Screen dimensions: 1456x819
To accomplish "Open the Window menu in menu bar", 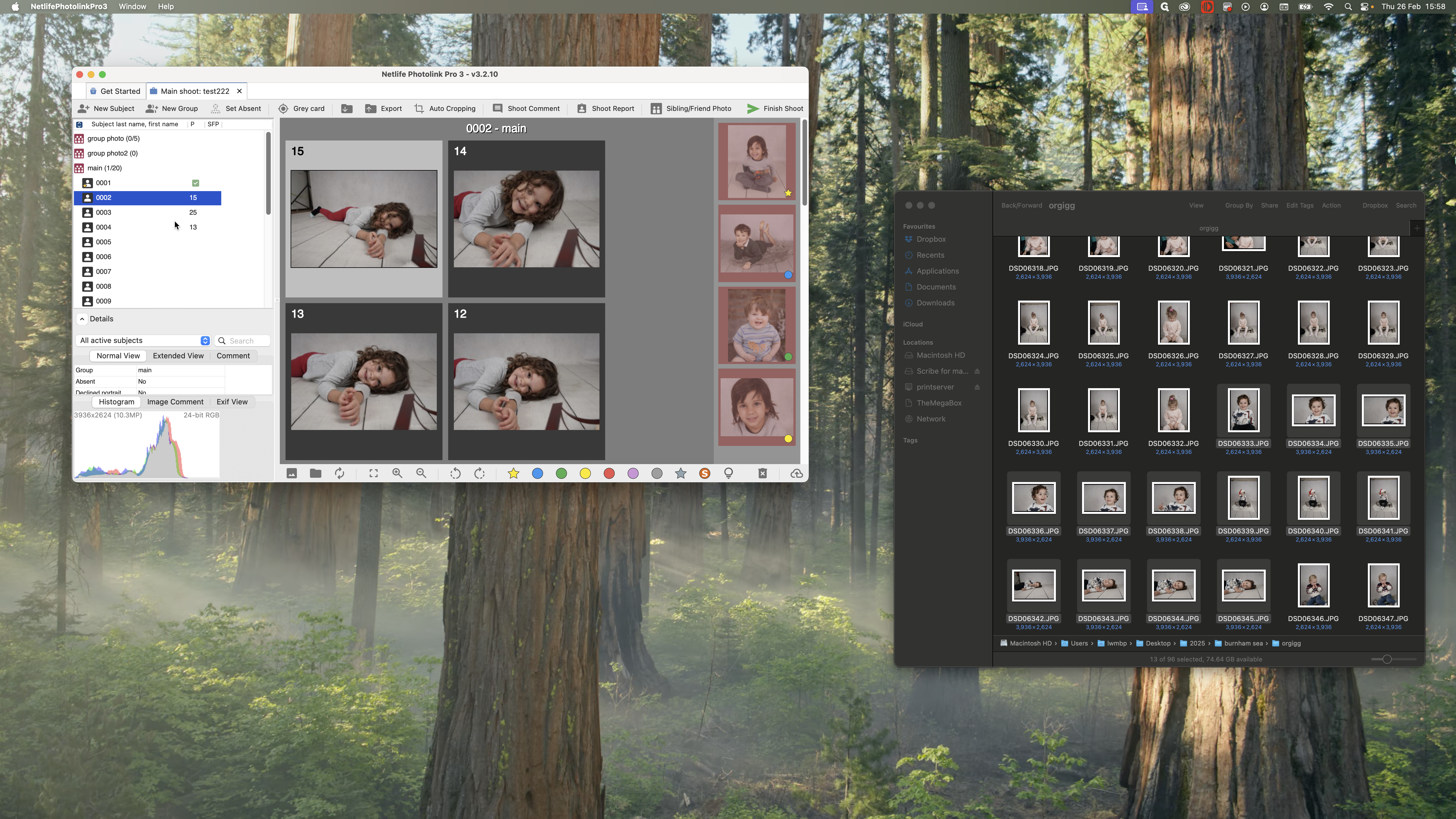I will pos(132,7).
